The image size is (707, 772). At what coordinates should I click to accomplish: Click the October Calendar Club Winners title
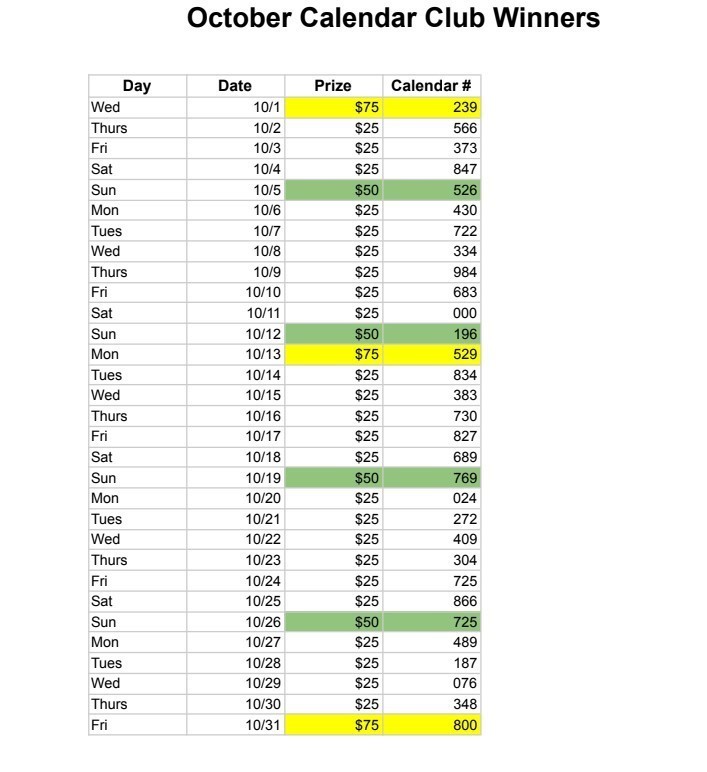tap(394, 18)
